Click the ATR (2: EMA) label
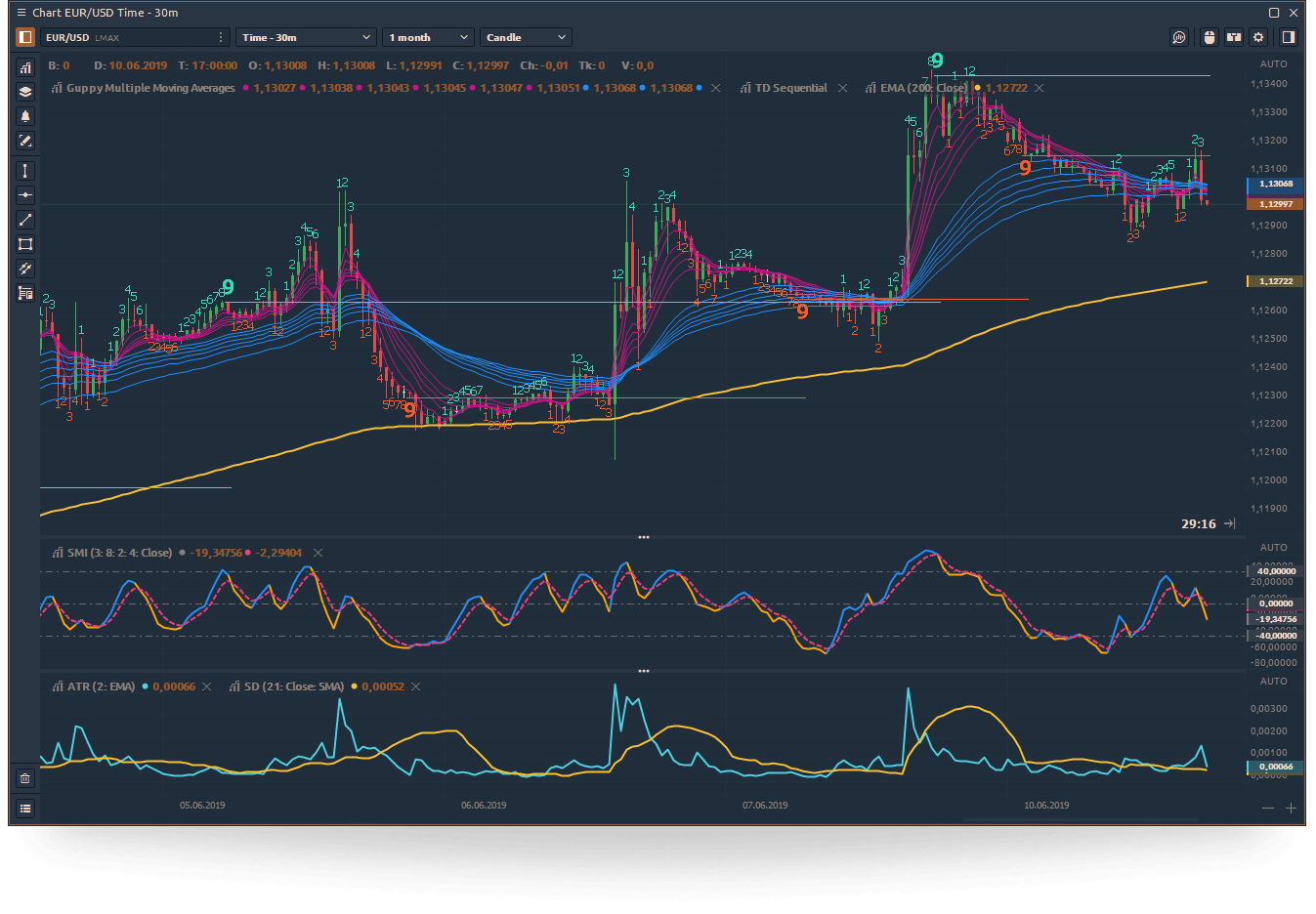 (x=101, y=686)
